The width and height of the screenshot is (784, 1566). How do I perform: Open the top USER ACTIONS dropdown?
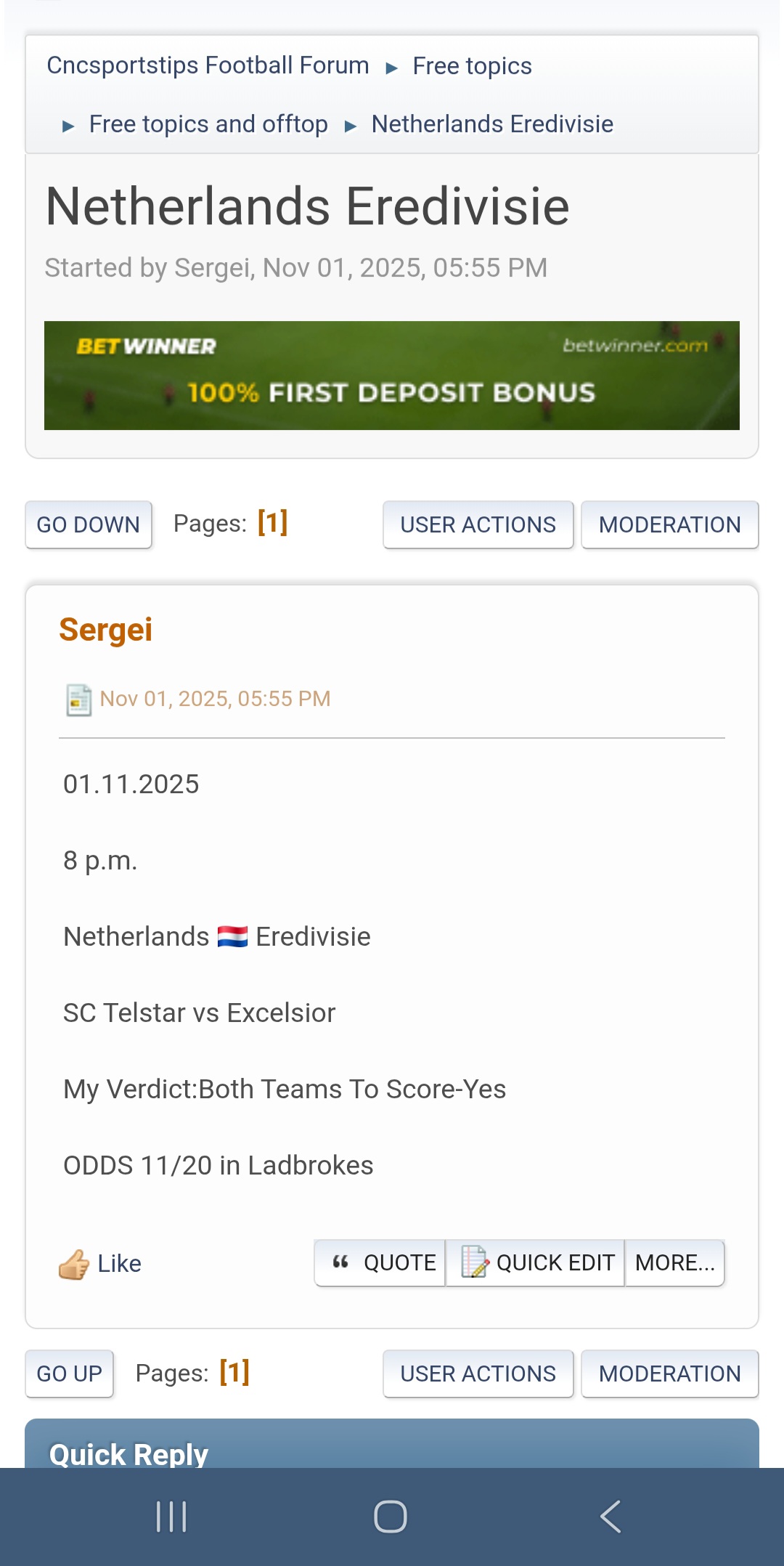(x=478, y=524)
